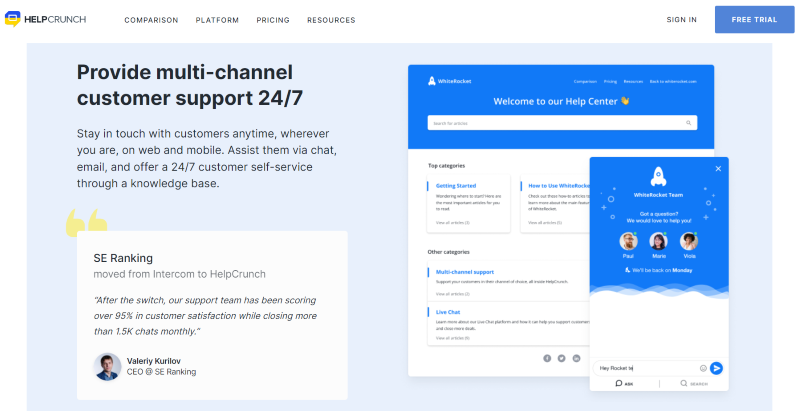
Task: Click the Back to whiterocket.com link
Action: [x=673, y=82]
